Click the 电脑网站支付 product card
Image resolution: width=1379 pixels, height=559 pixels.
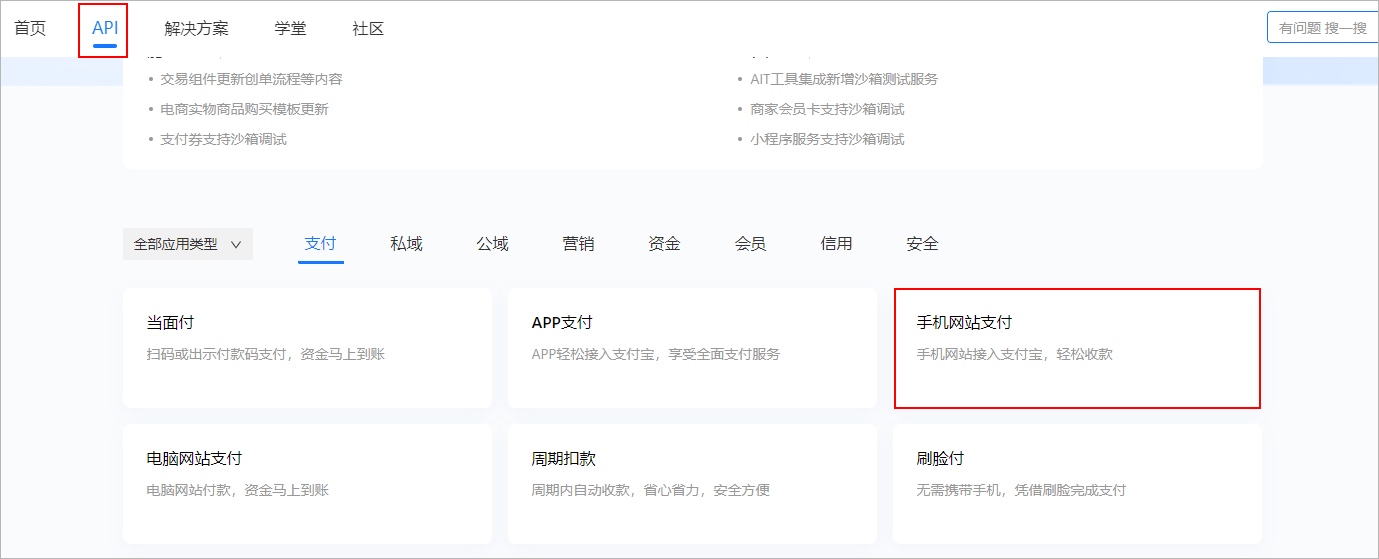pos(307,482)
